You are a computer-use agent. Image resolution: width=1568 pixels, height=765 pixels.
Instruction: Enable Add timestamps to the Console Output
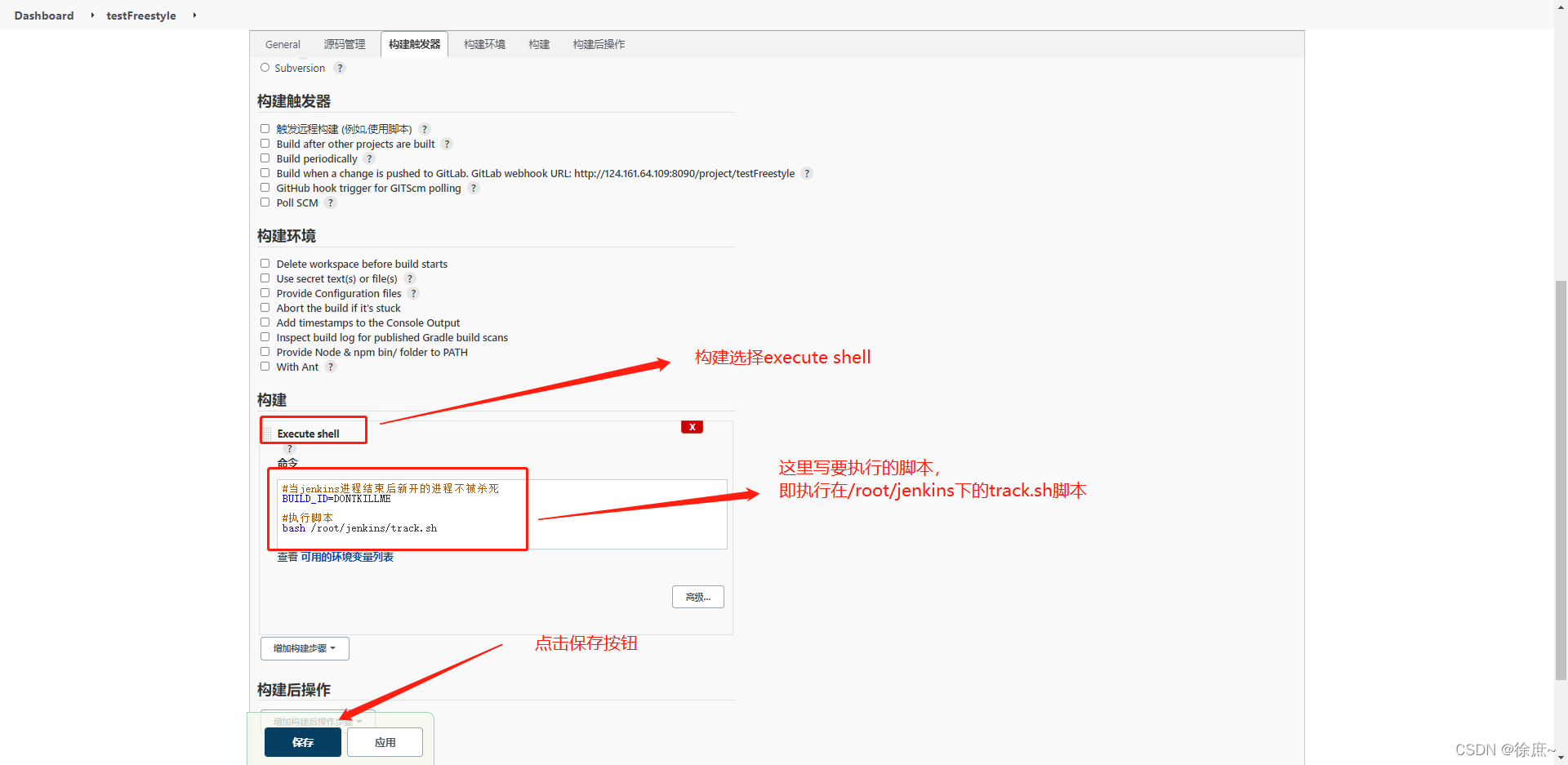[265, 322]
